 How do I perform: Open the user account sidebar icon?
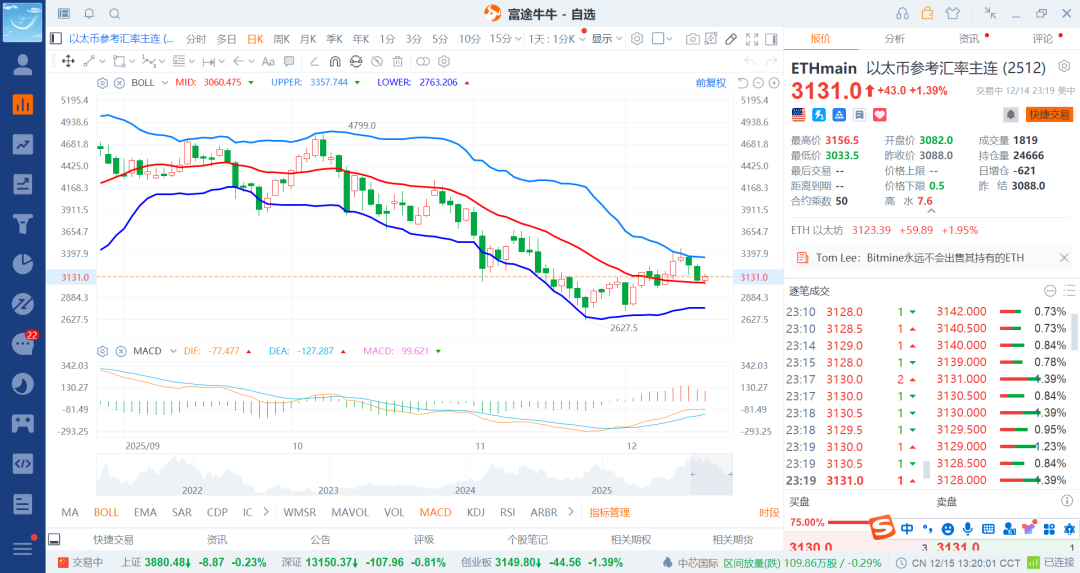pos(23,65)
